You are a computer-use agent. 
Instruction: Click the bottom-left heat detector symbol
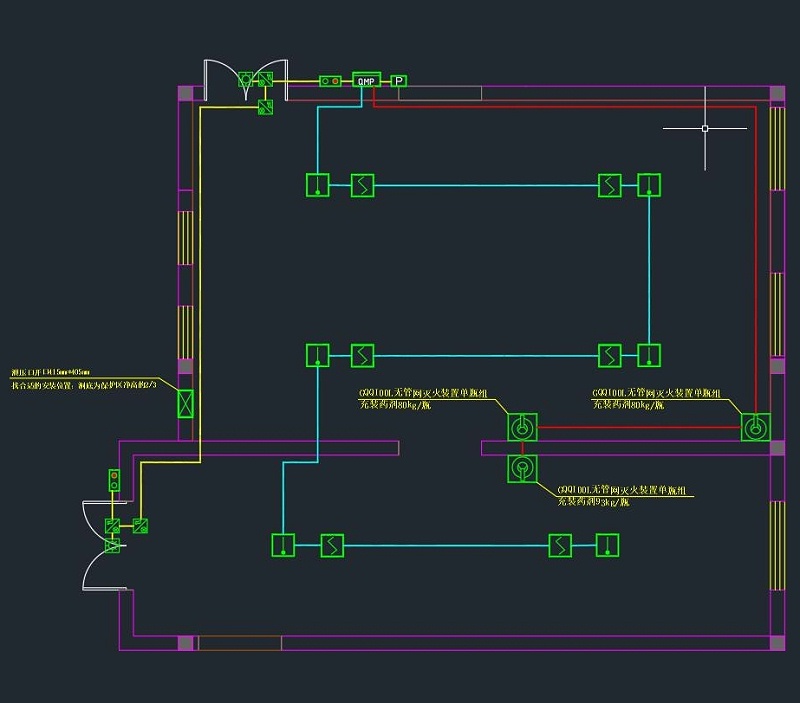[x=284, y=545]
